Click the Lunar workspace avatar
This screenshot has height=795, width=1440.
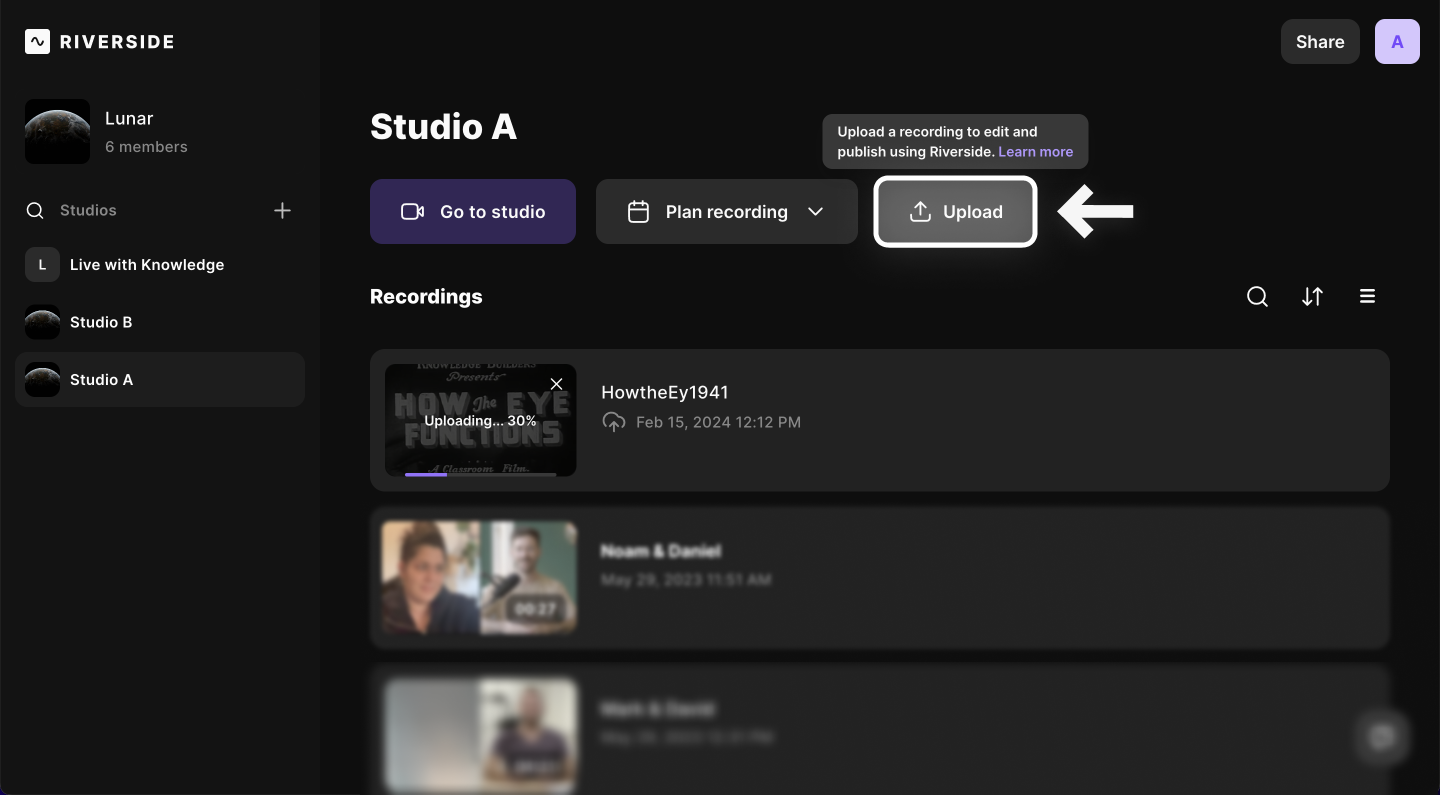(x=57, y=131)
